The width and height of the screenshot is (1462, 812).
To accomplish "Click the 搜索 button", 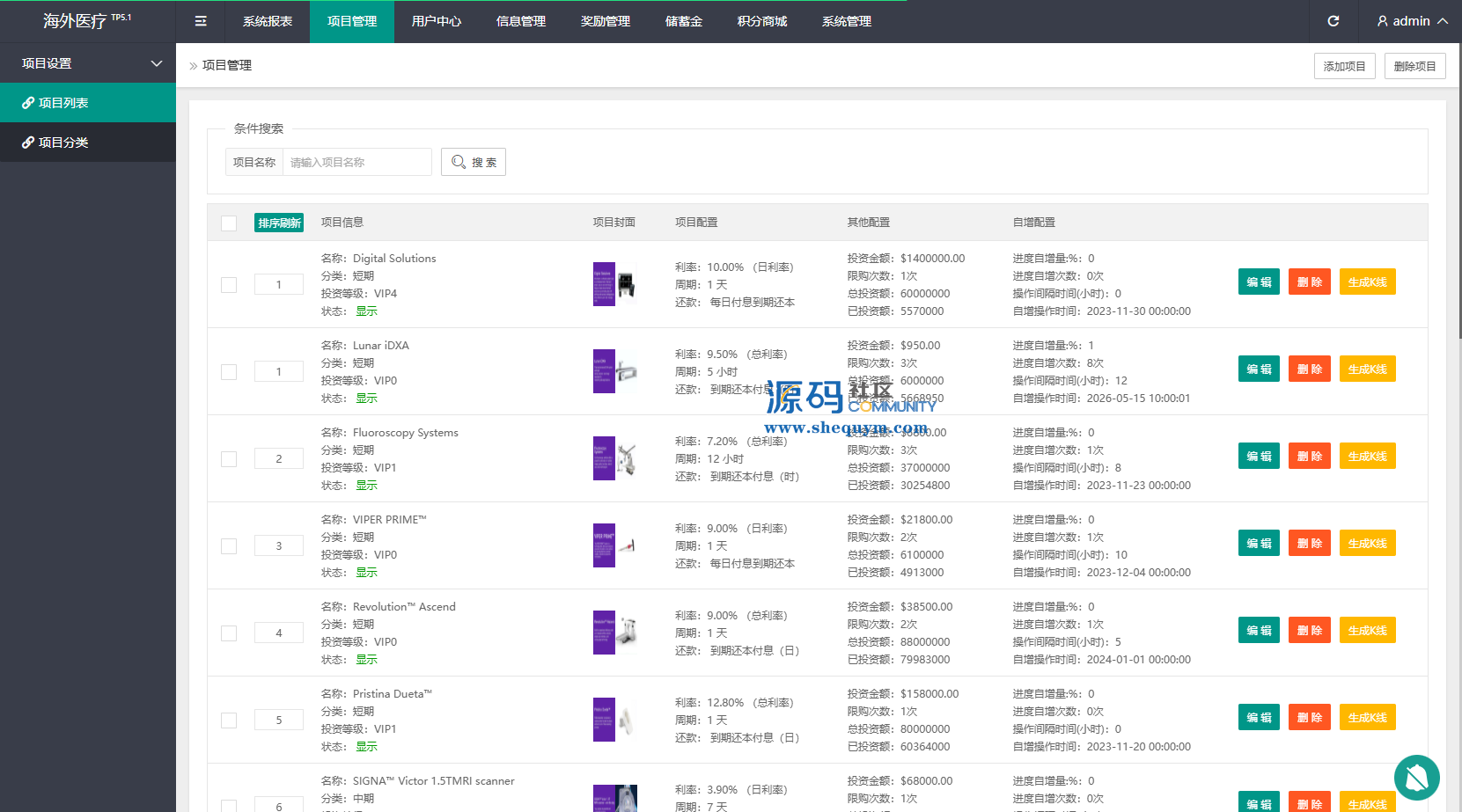I will [474, 162].
